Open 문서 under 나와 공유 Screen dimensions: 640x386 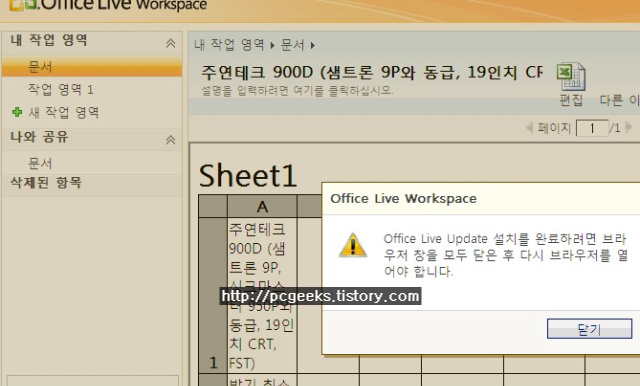pyautogui.click(x=40, y=164)
